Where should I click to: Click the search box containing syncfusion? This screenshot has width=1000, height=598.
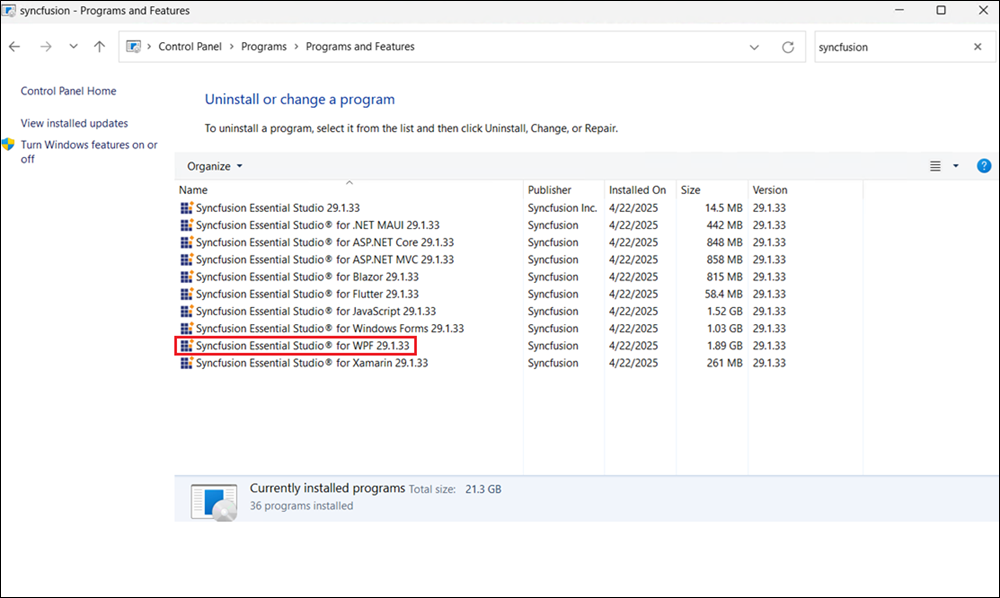pyautogui.click(x=892, y=47)
